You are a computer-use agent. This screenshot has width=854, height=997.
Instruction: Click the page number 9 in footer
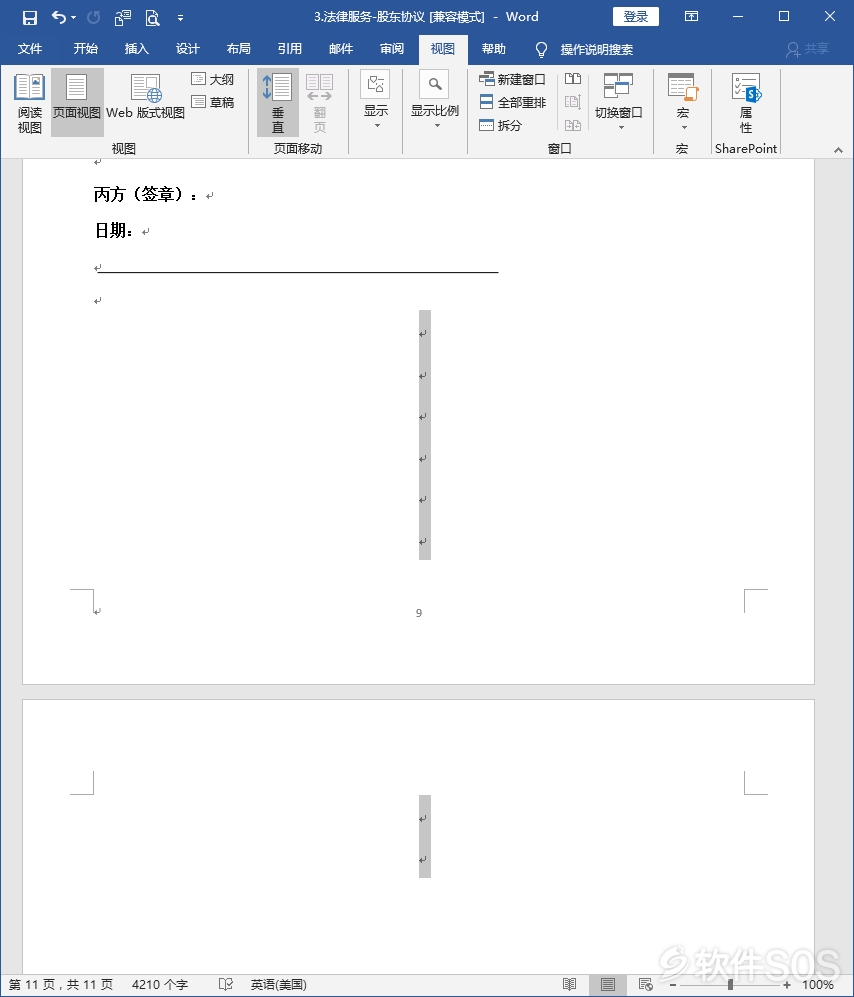pos(418,613)
